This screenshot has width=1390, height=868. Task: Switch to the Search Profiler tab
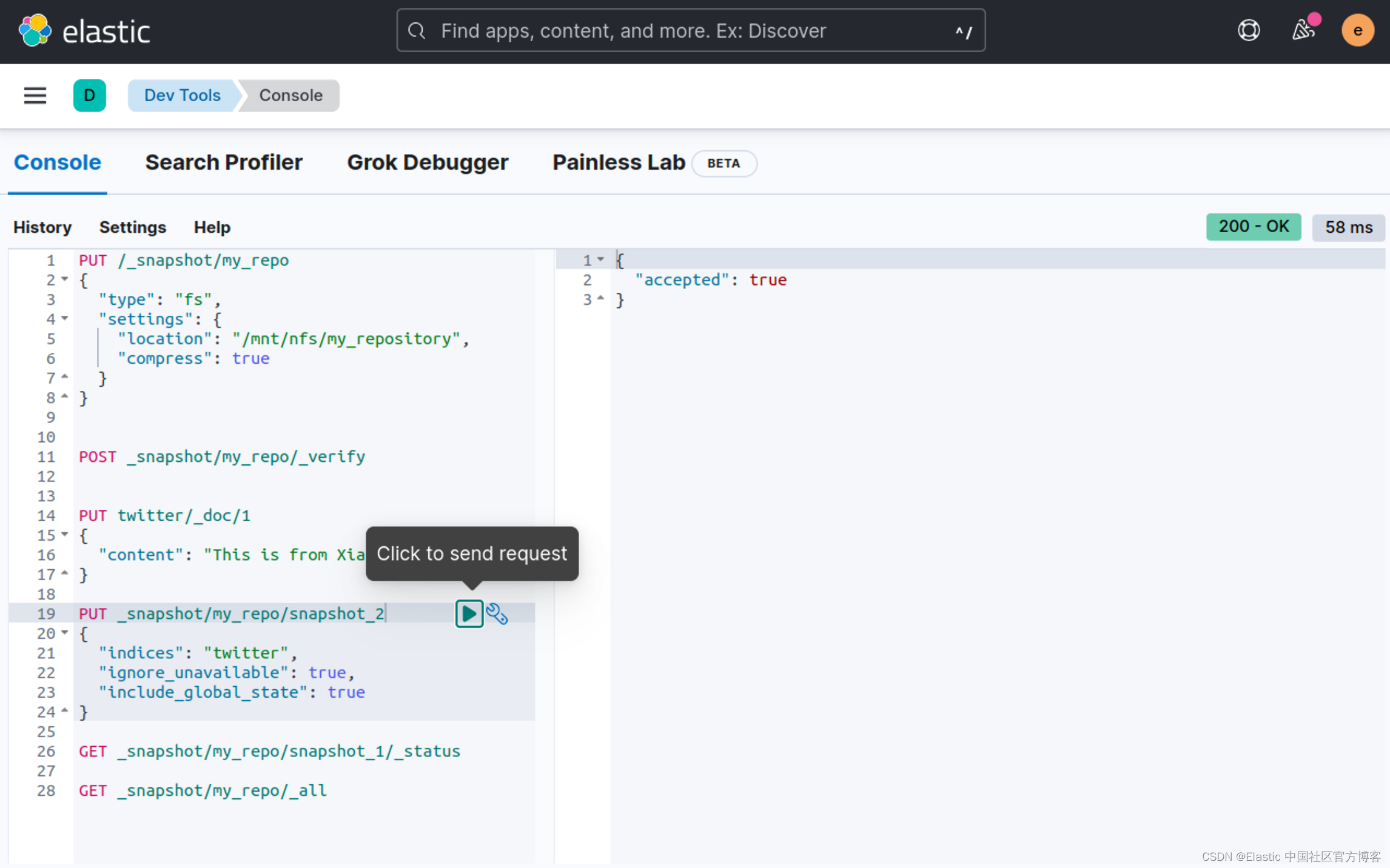click(224, 162)
